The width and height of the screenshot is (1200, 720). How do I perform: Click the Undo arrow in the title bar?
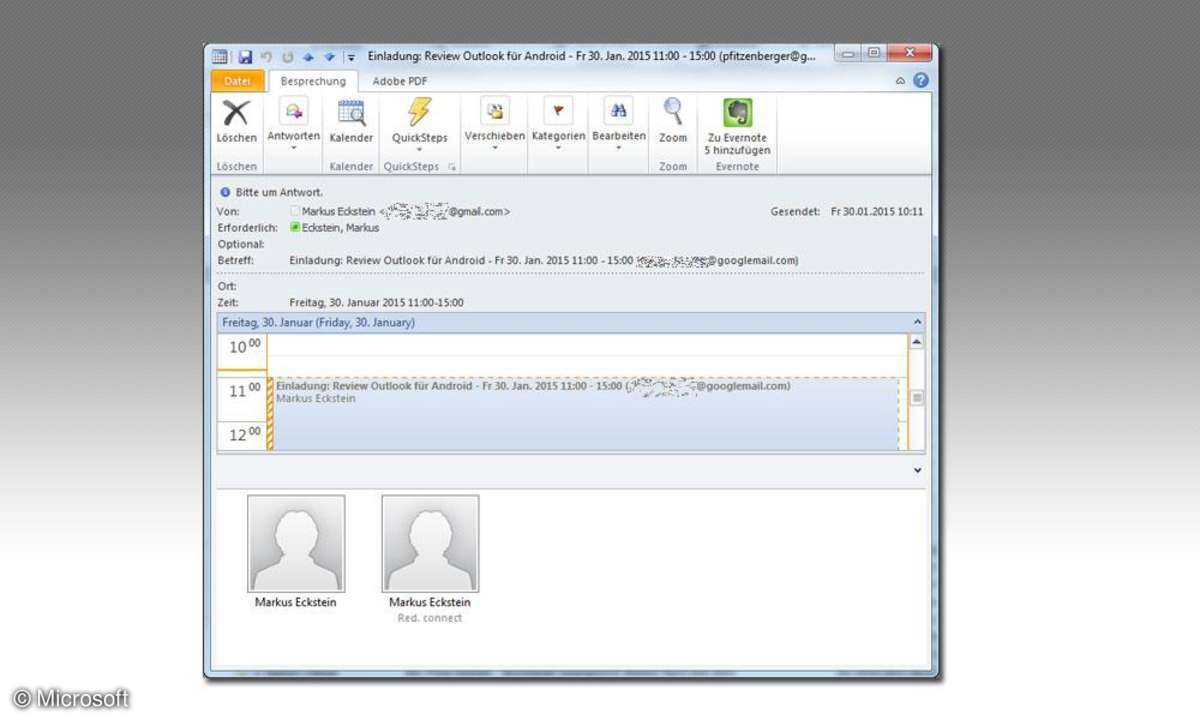(x=266, y=57)
